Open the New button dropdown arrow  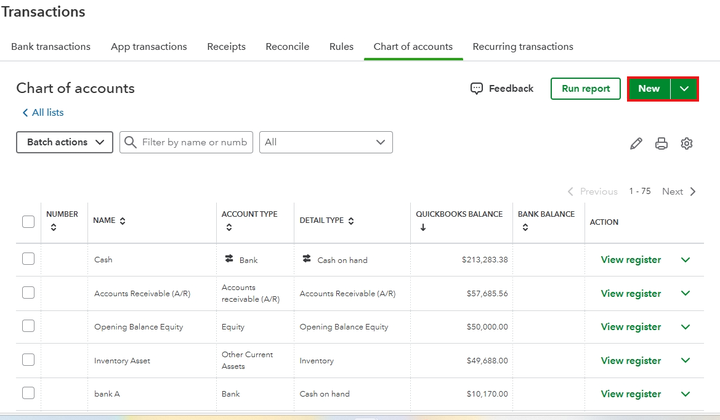[684, 89]
